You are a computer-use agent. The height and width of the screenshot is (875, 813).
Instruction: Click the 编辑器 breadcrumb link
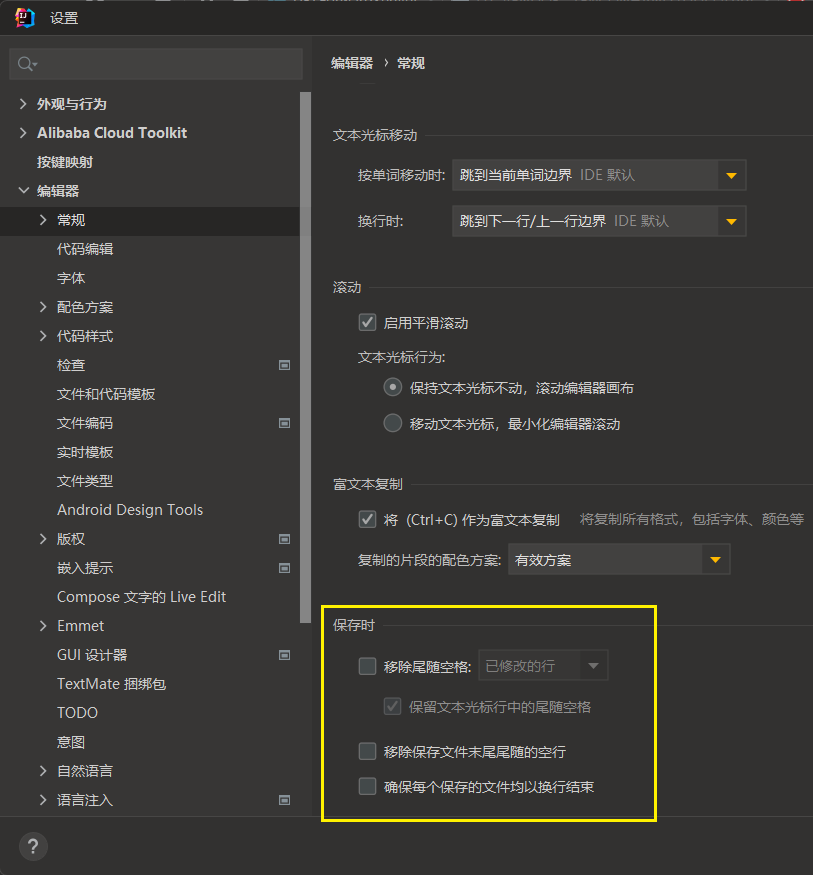[352, 63]
